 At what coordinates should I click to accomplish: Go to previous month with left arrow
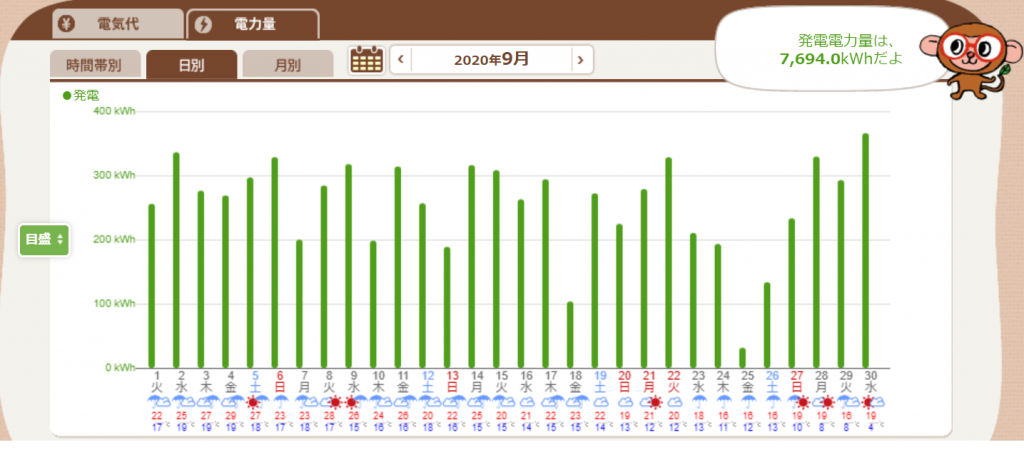tap(400, 60)
